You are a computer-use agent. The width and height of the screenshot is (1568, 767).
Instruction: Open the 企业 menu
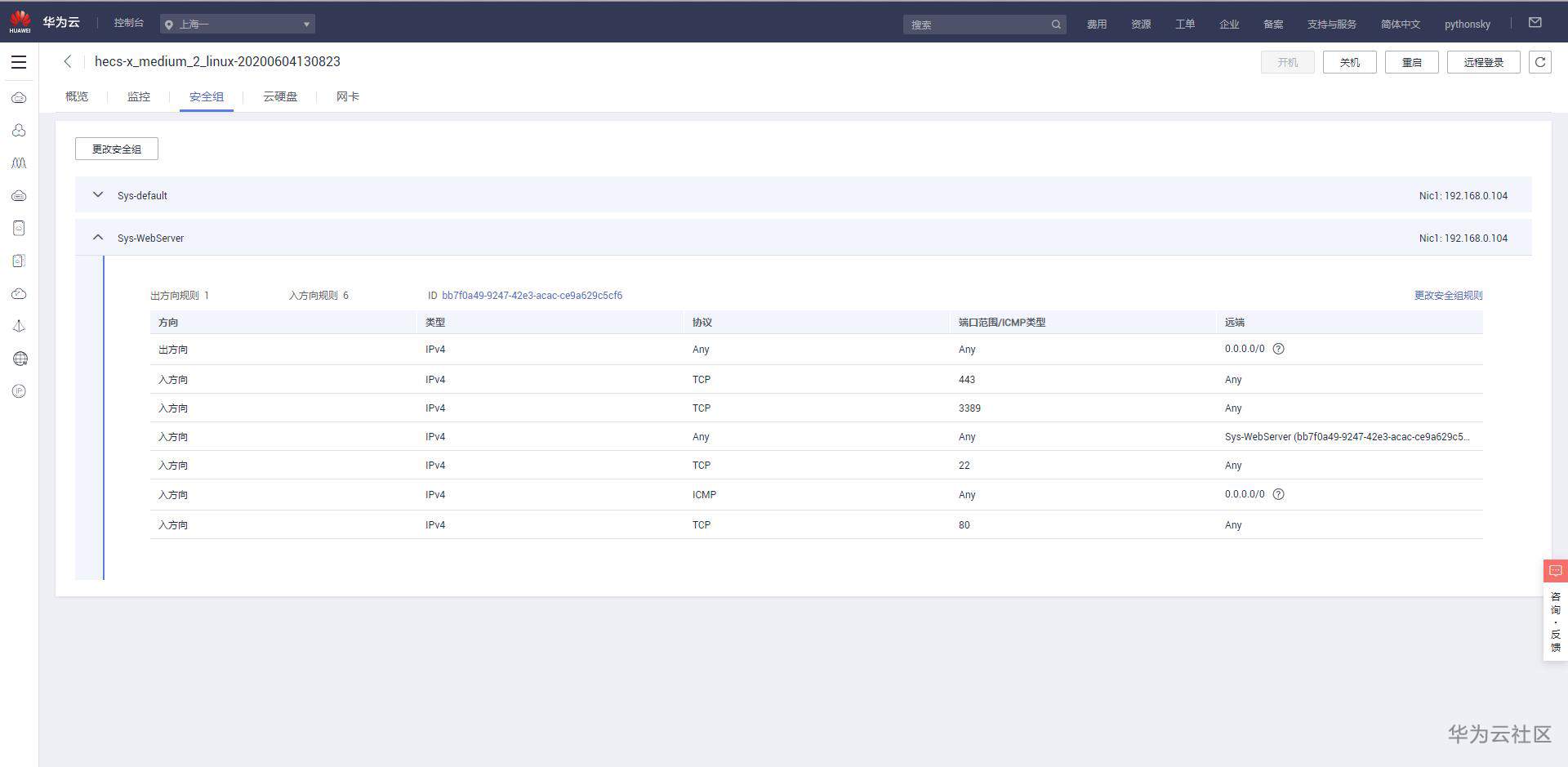pyautogui.click(x=1229, y=25)
